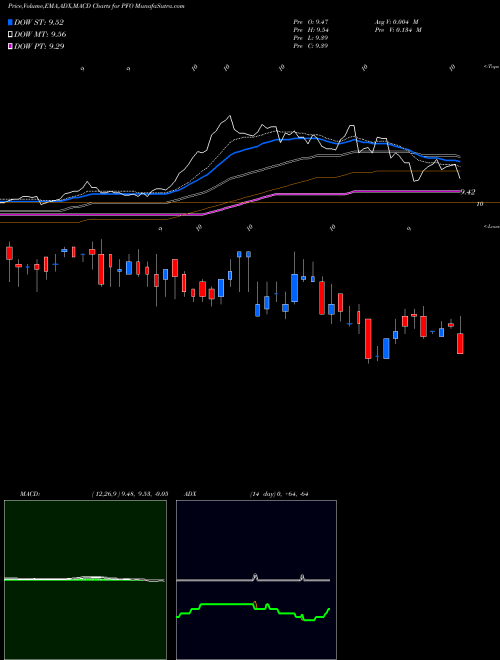Click the ADX '(14 day) 0, +64, -64' values
The height and width of the screenshot is (660, 500).
(x=279, y=494)
